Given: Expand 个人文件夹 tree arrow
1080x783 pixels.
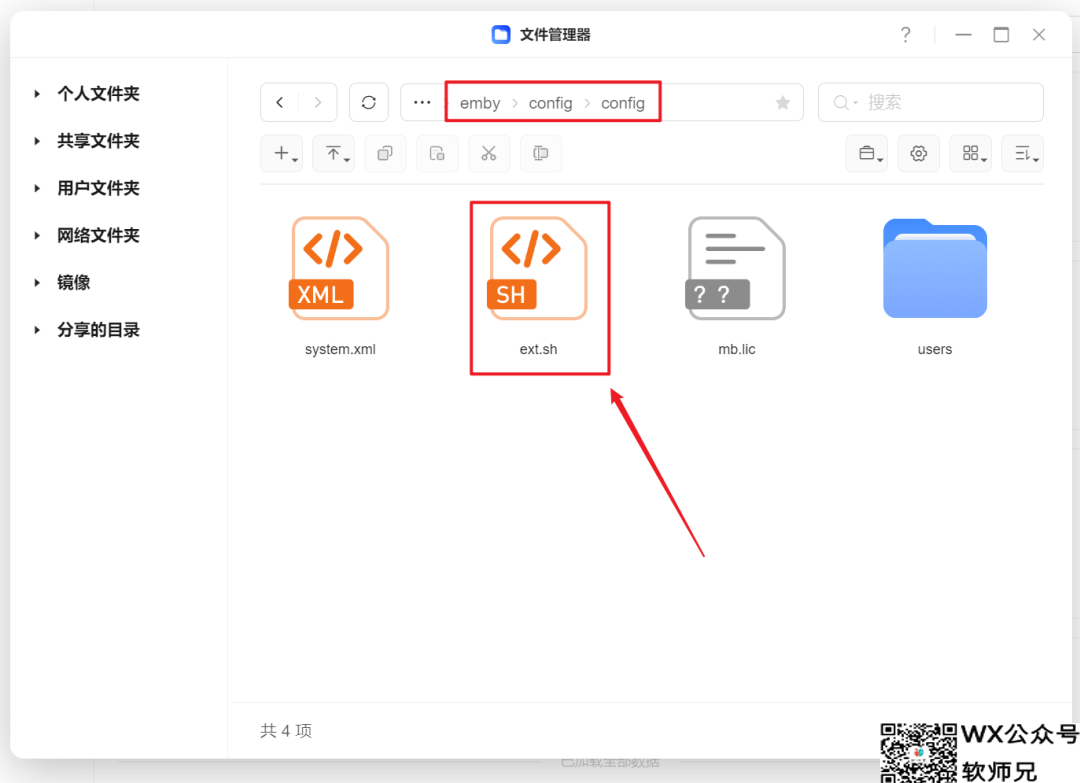Looking at the screenshot, I should point(37,94).
